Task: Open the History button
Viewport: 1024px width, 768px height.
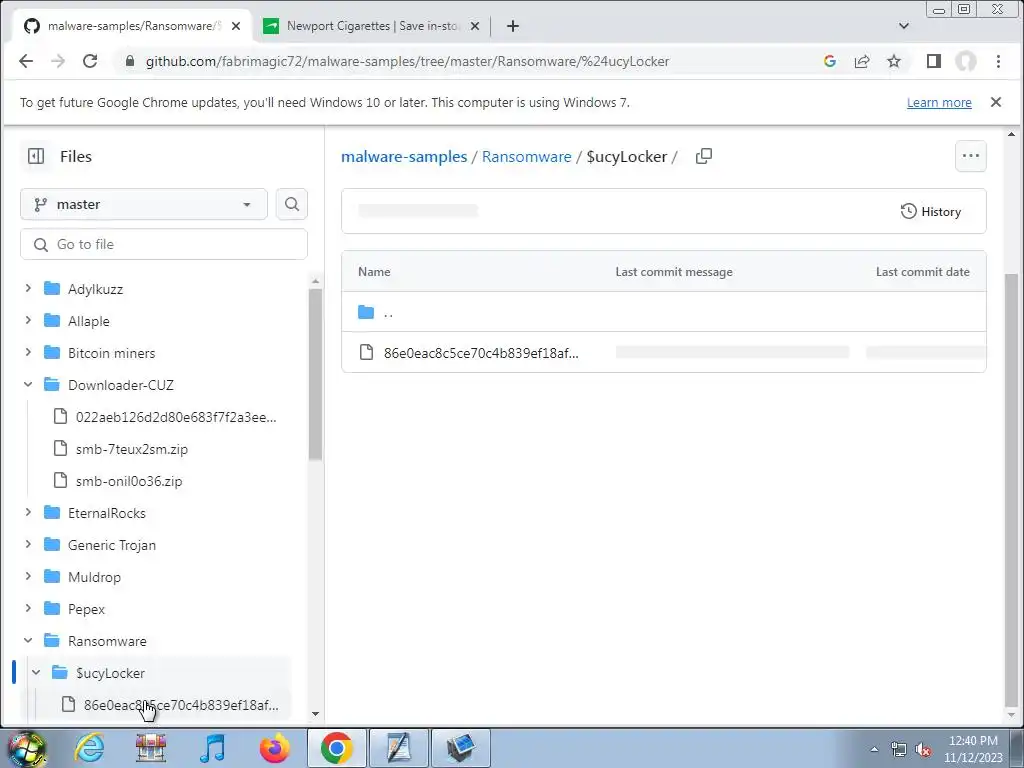Action: 931,212
